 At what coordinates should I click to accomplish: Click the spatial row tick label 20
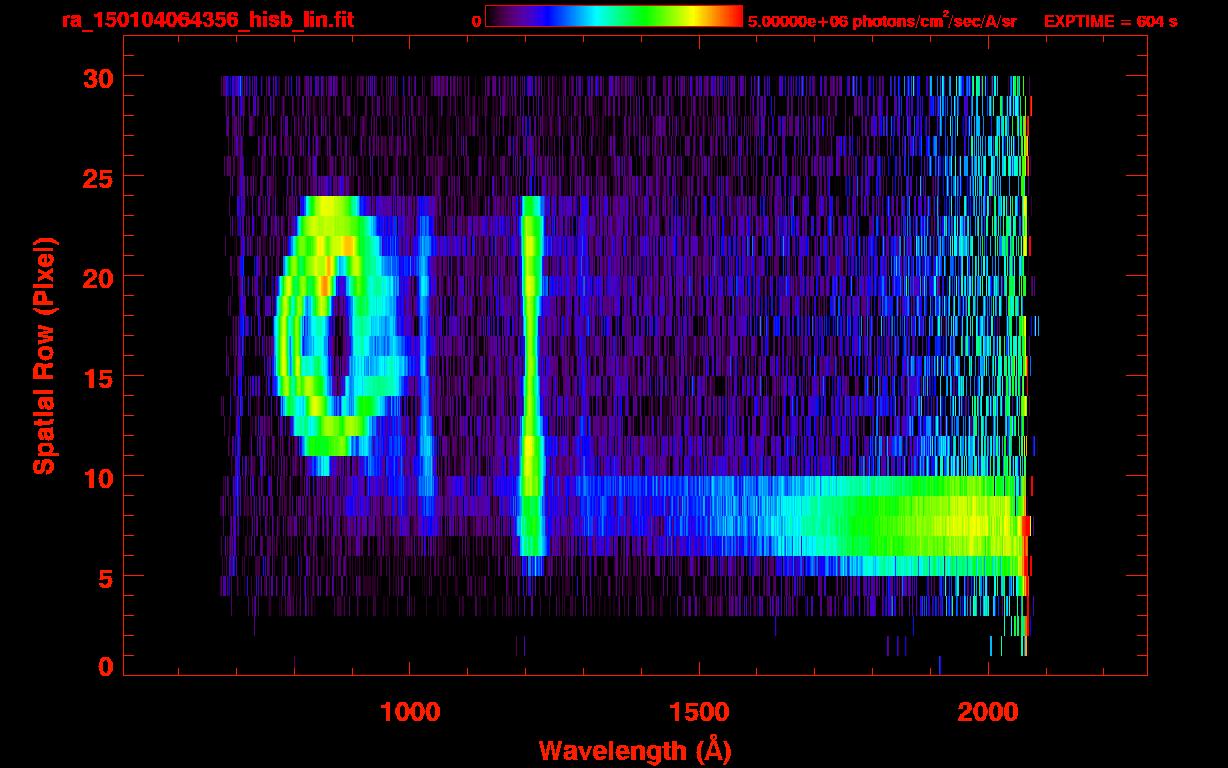point(97,277)
